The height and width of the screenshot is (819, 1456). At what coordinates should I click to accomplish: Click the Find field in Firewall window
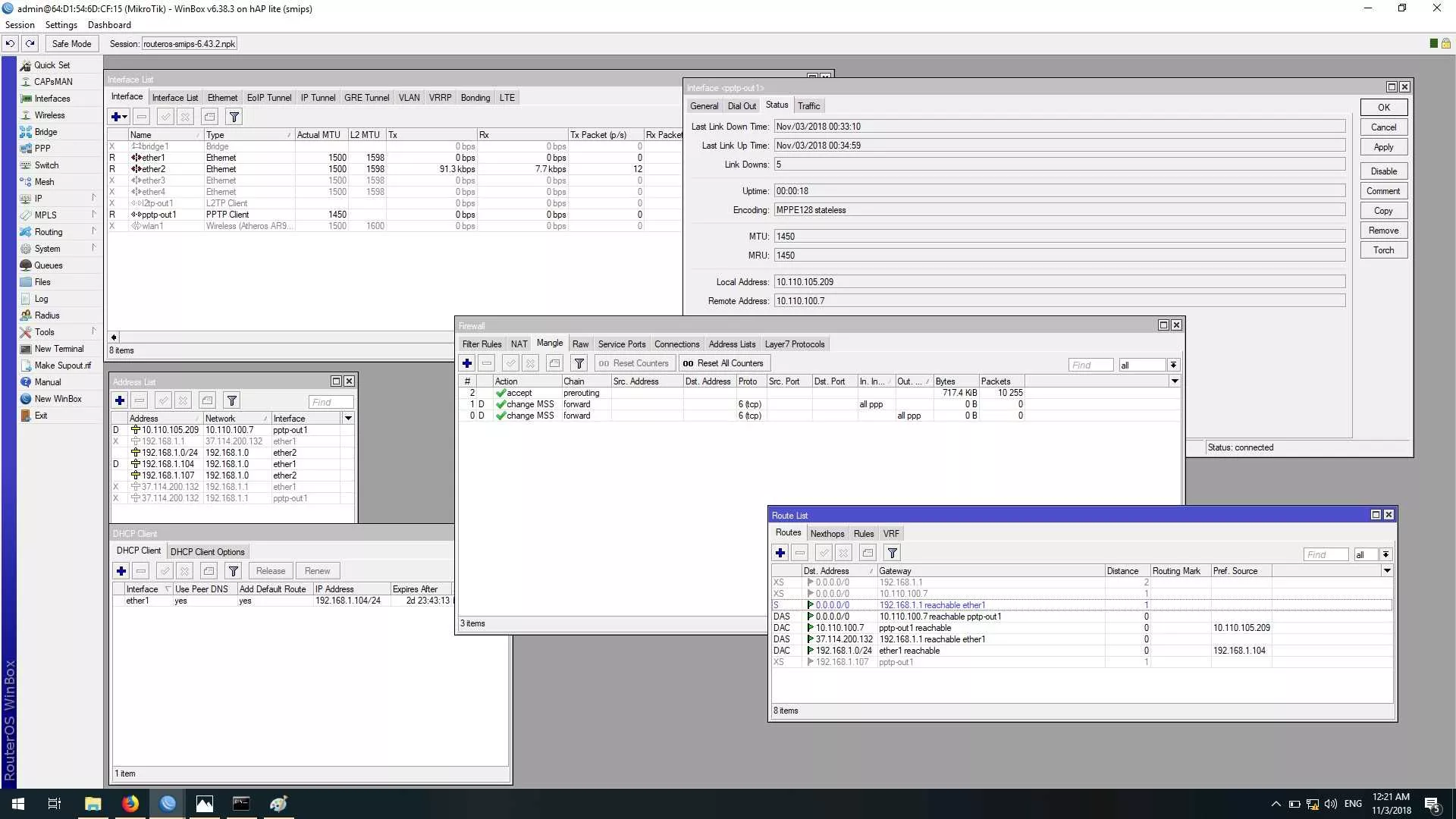1090,365
